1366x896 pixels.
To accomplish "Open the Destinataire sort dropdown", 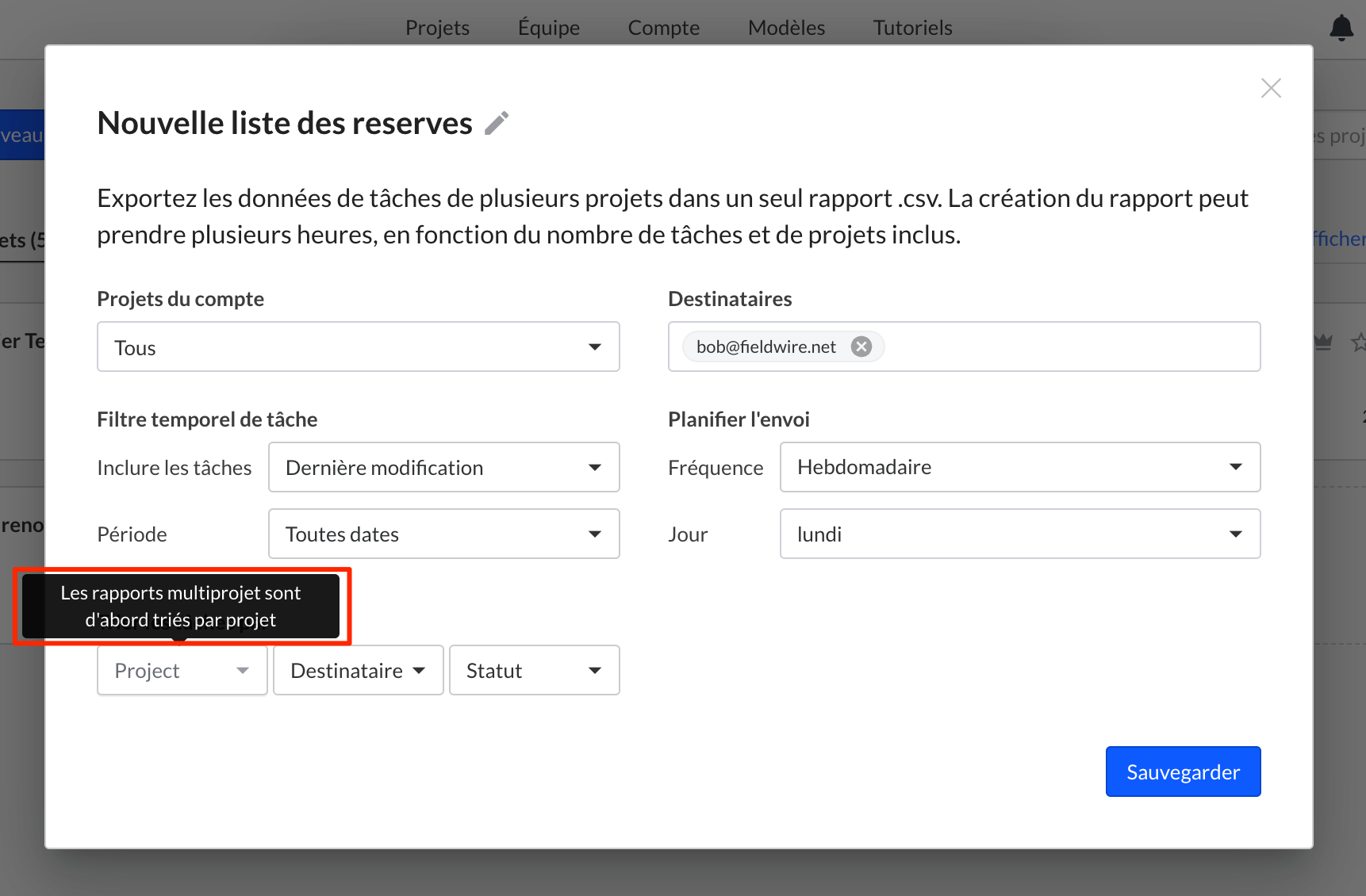I will click(x=359, y=670).
